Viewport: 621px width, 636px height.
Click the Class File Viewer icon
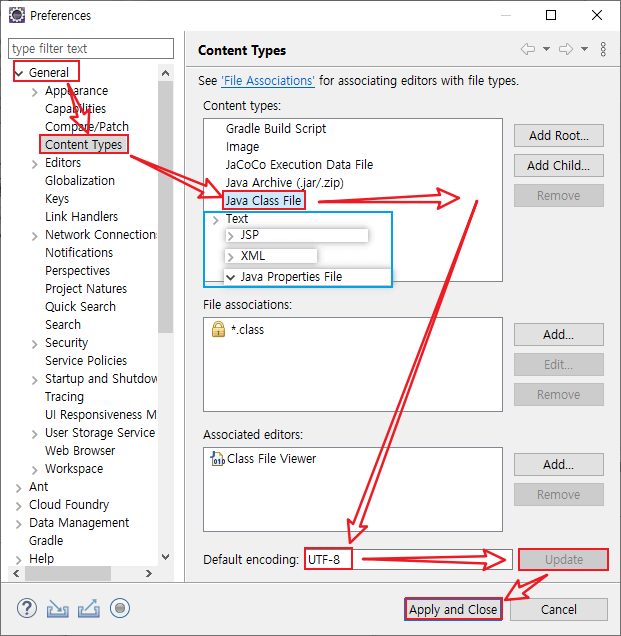coord(217,459)
